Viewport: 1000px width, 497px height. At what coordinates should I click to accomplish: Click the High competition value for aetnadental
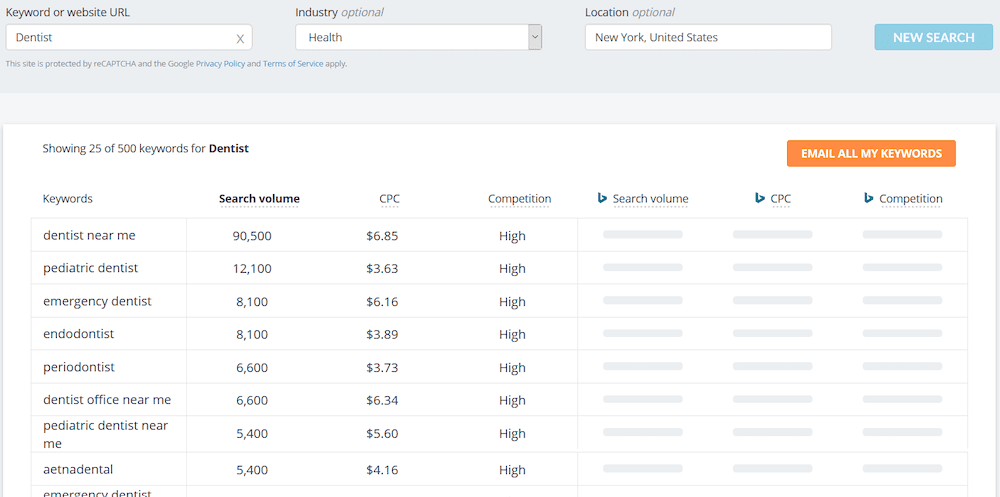point(512,470)
